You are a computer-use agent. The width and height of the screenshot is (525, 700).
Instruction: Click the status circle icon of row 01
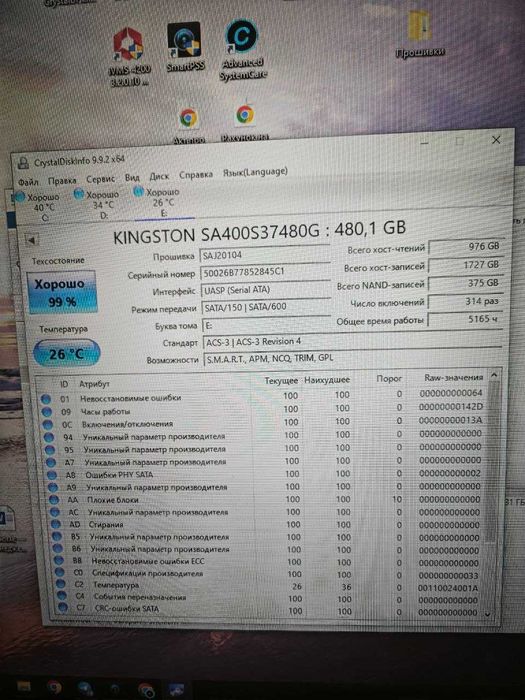tap(46, 399)
